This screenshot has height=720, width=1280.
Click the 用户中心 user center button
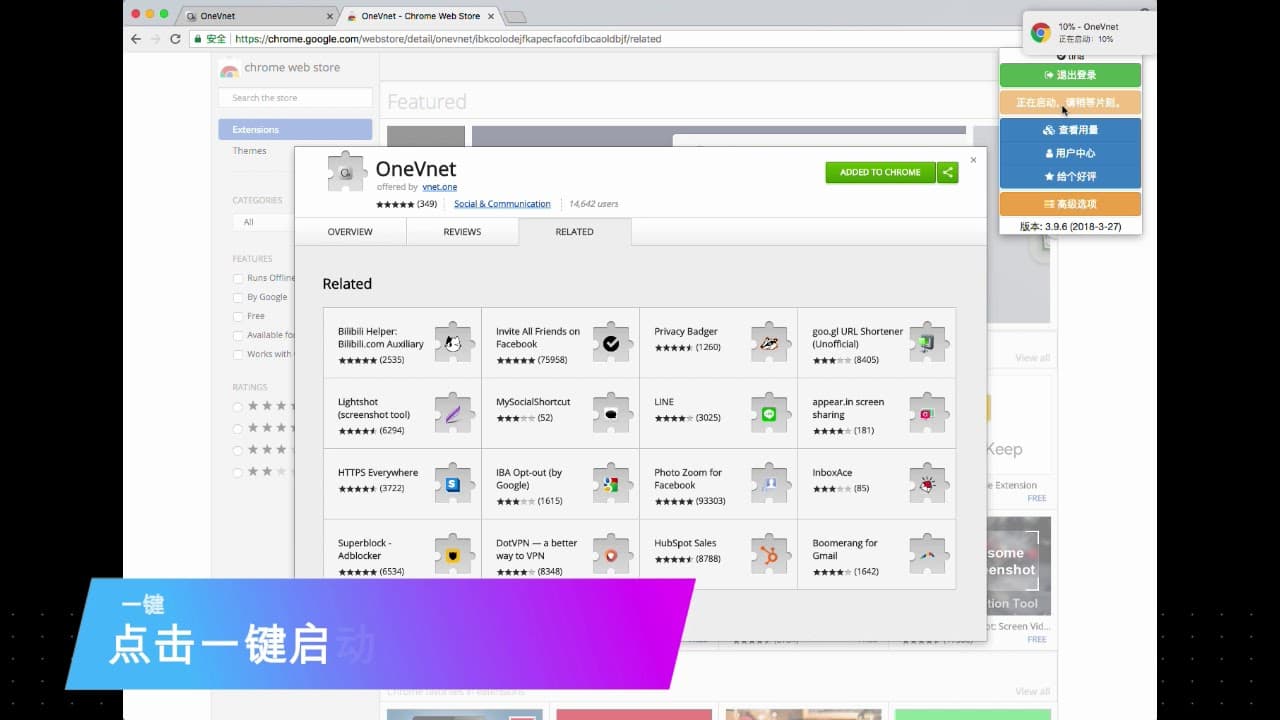point(1070,153)
